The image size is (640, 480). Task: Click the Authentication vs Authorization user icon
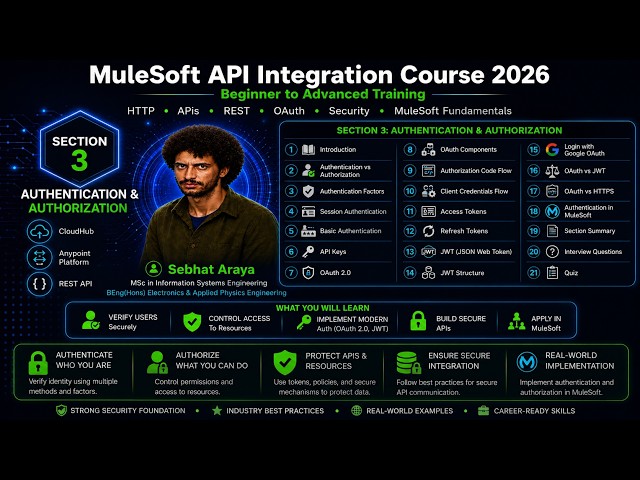coord(308,170)
